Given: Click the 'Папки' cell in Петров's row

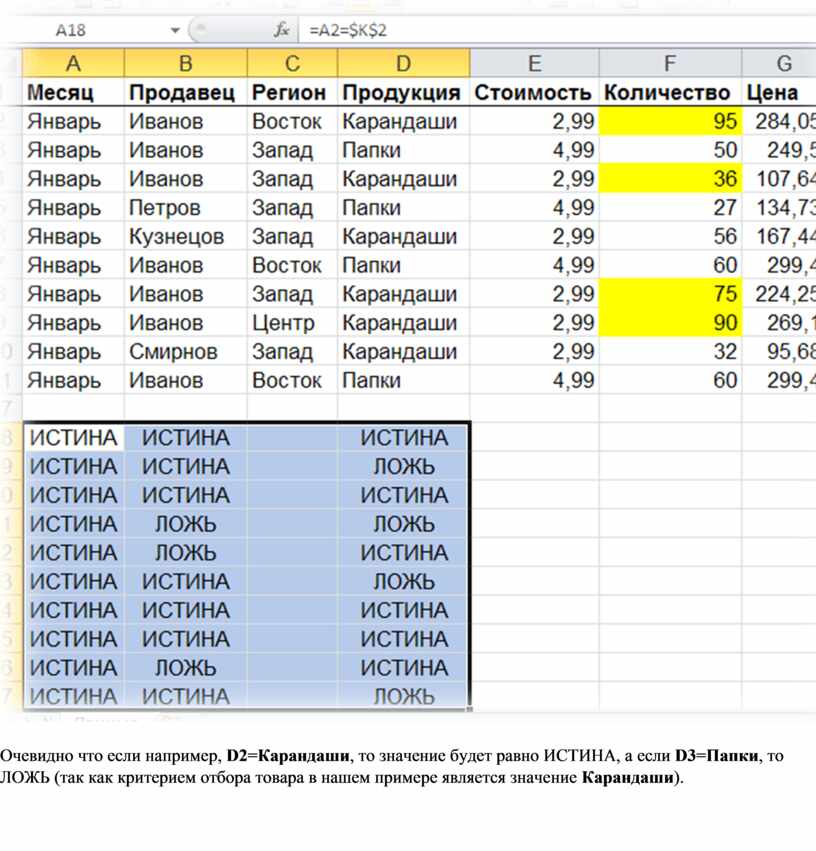Looking at the screenshot, I should pyautogui.click(x=404, y=207).
